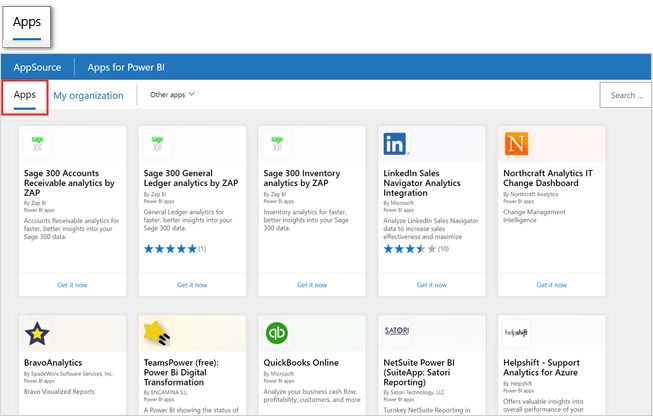
Task: Open Sage 300 Accounts Receivable analytics by ZAP title
Action: (69, 183)
